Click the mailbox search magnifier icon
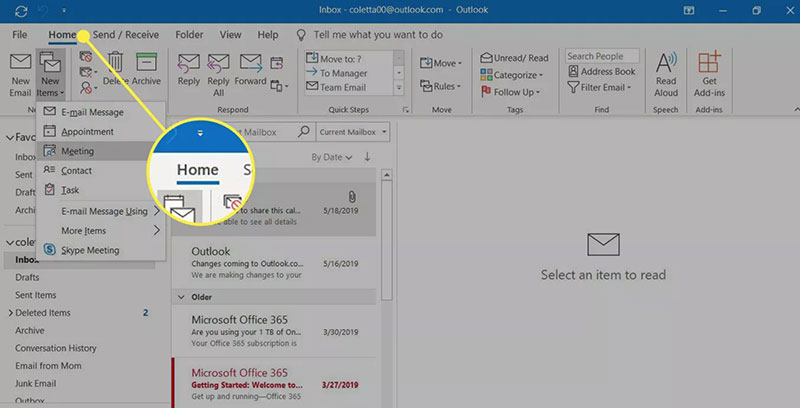800x408 pixels. [x=304, y=132]
